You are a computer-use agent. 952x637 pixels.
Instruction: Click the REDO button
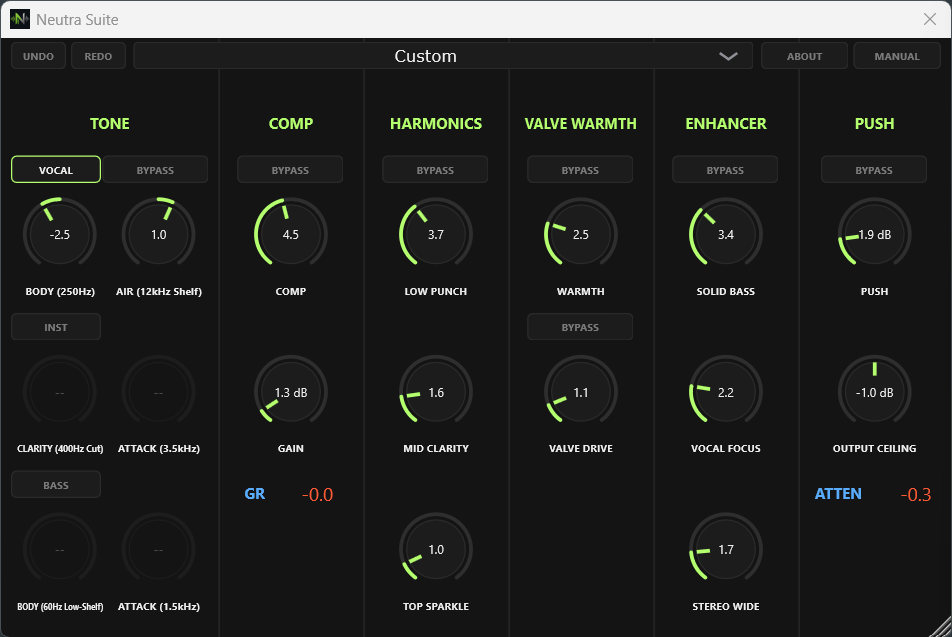98,56
